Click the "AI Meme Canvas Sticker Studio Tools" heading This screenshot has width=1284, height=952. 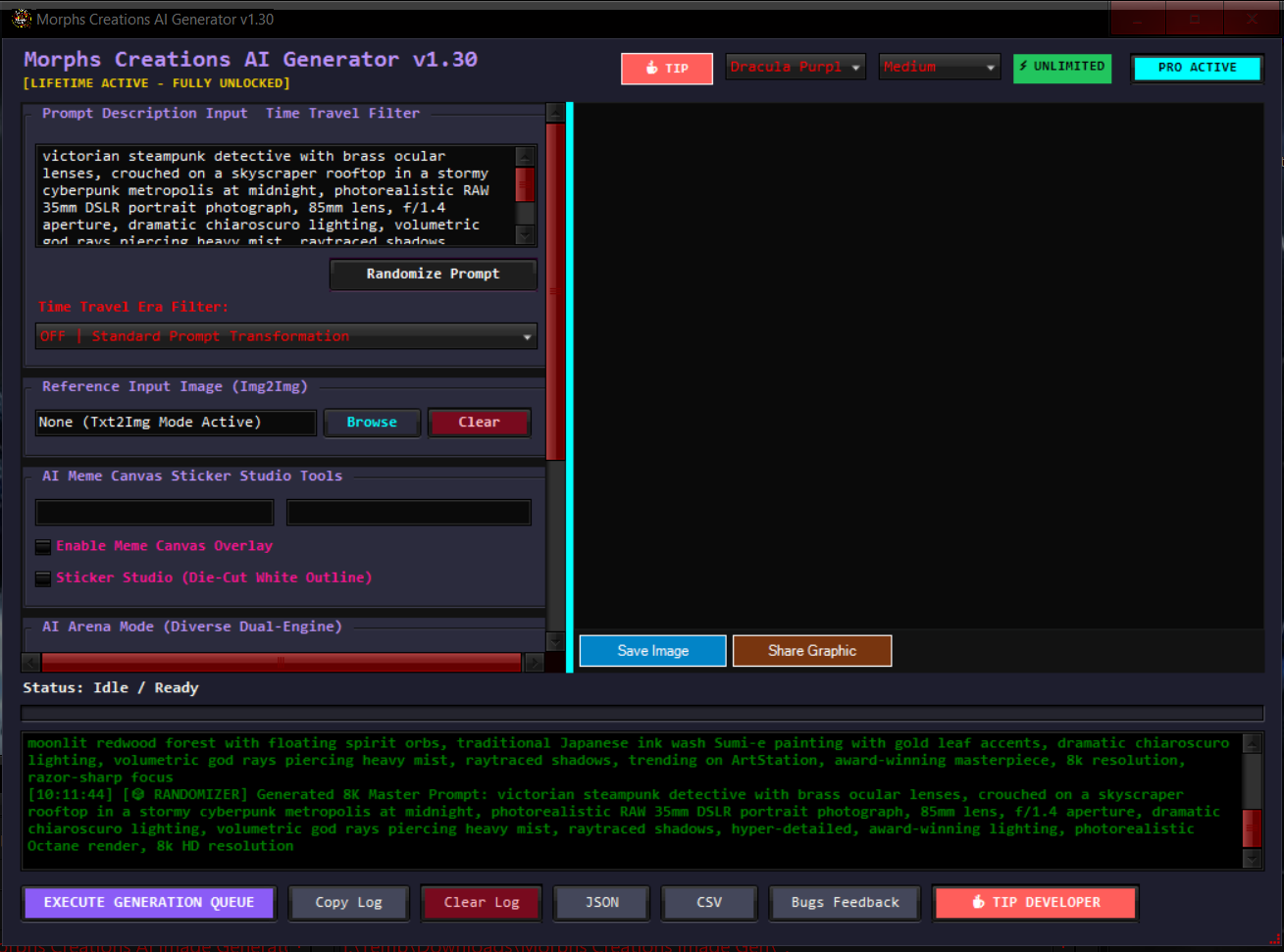point(192,476)
